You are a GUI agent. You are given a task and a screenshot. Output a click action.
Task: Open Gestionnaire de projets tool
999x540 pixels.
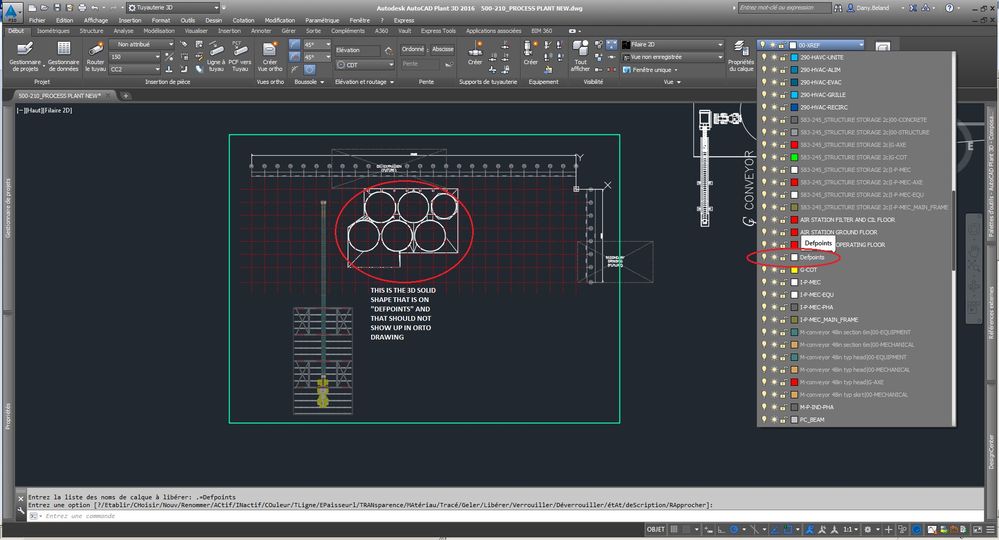tap(25, 56)
